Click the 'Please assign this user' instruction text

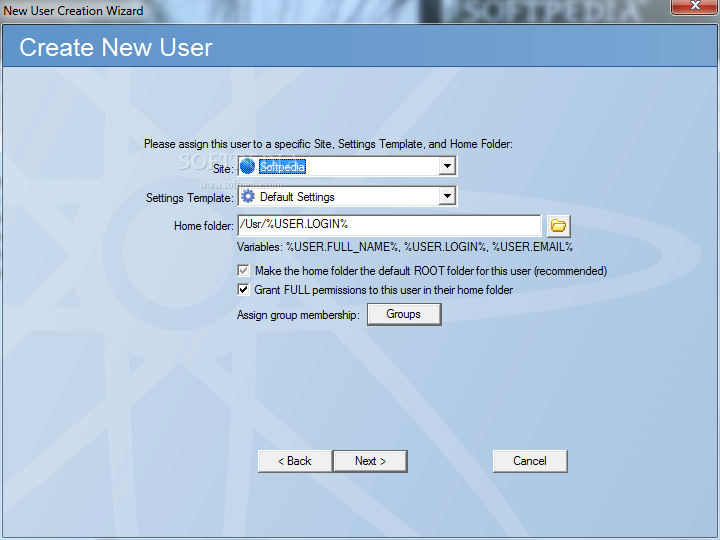pos(328,144)
